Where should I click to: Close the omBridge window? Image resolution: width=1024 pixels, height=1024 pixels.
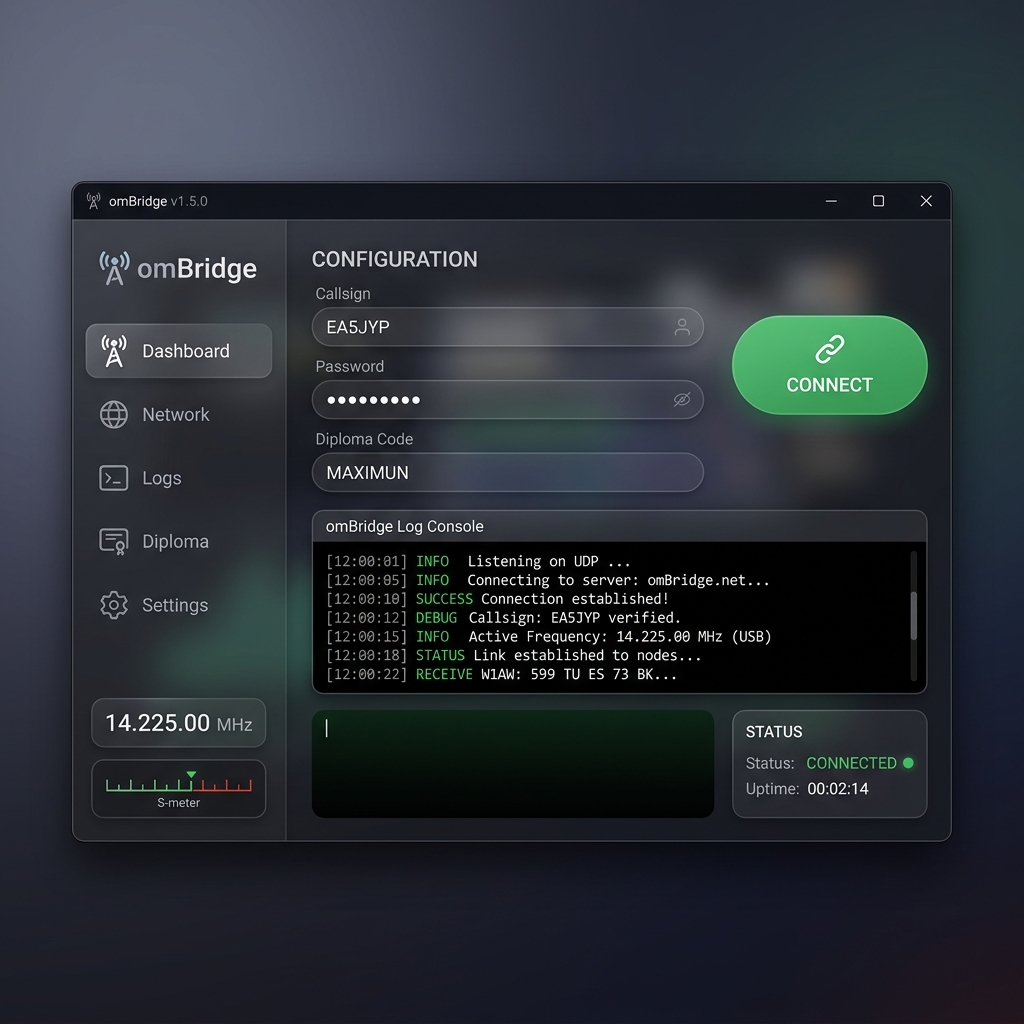click(x=926, y=201)
